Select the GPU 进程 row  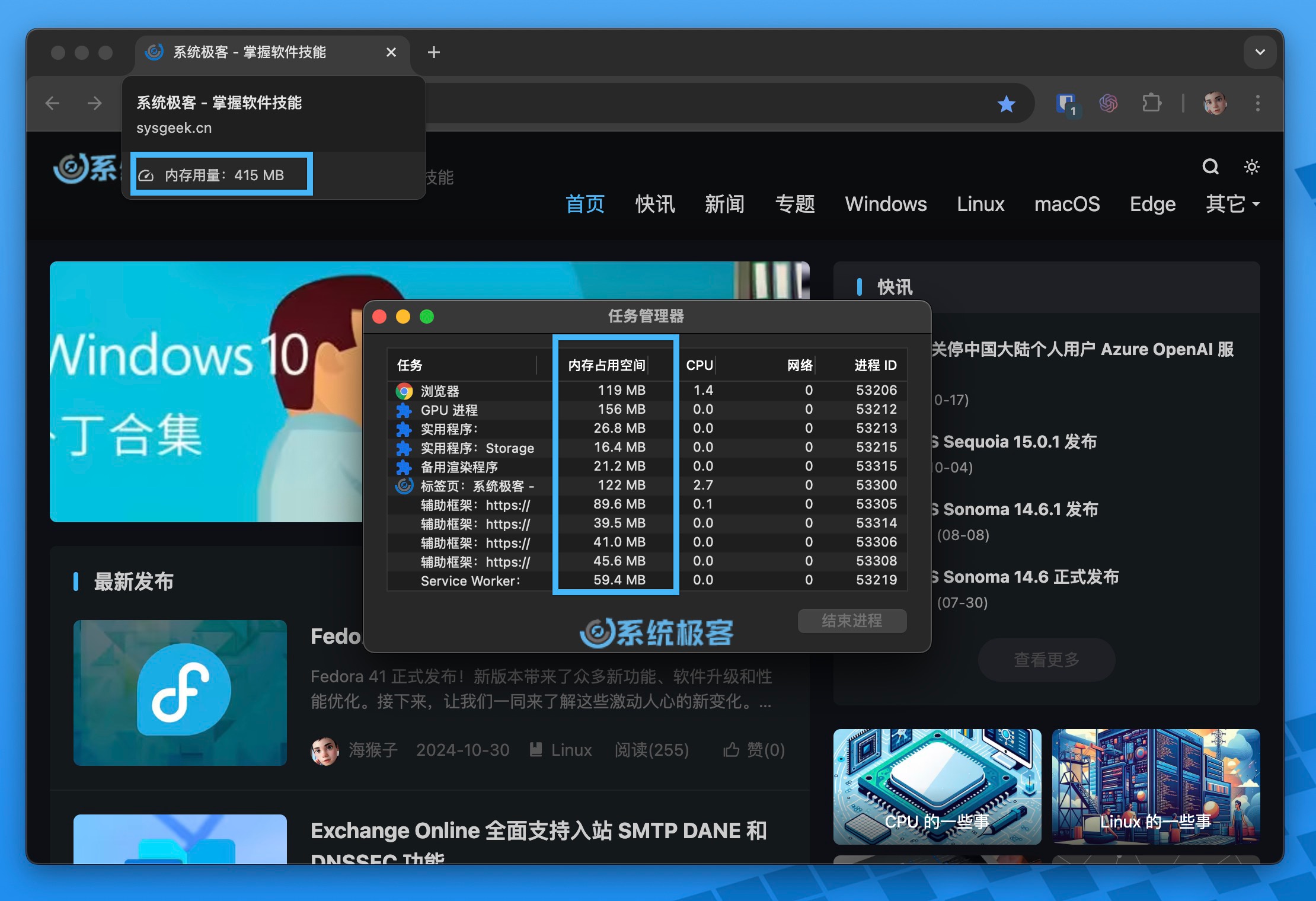tap(647, 410)
